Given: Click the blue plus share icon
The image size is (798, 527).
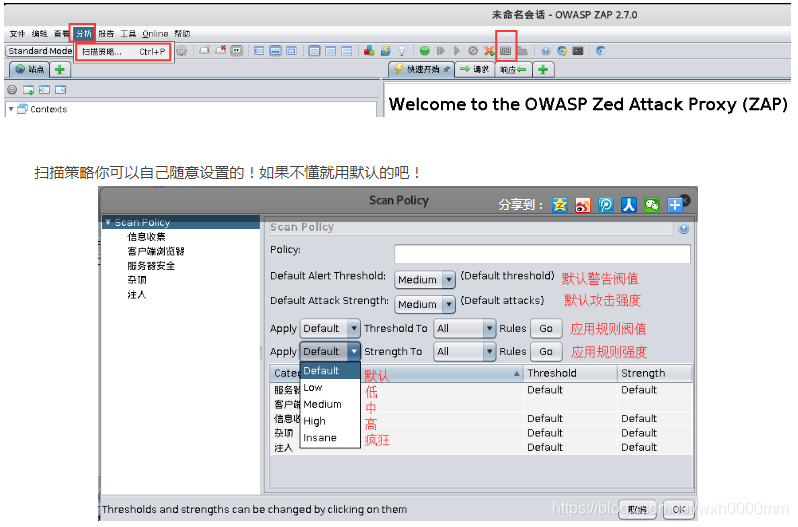Looking at the screenshot, I should pos(675,205).
